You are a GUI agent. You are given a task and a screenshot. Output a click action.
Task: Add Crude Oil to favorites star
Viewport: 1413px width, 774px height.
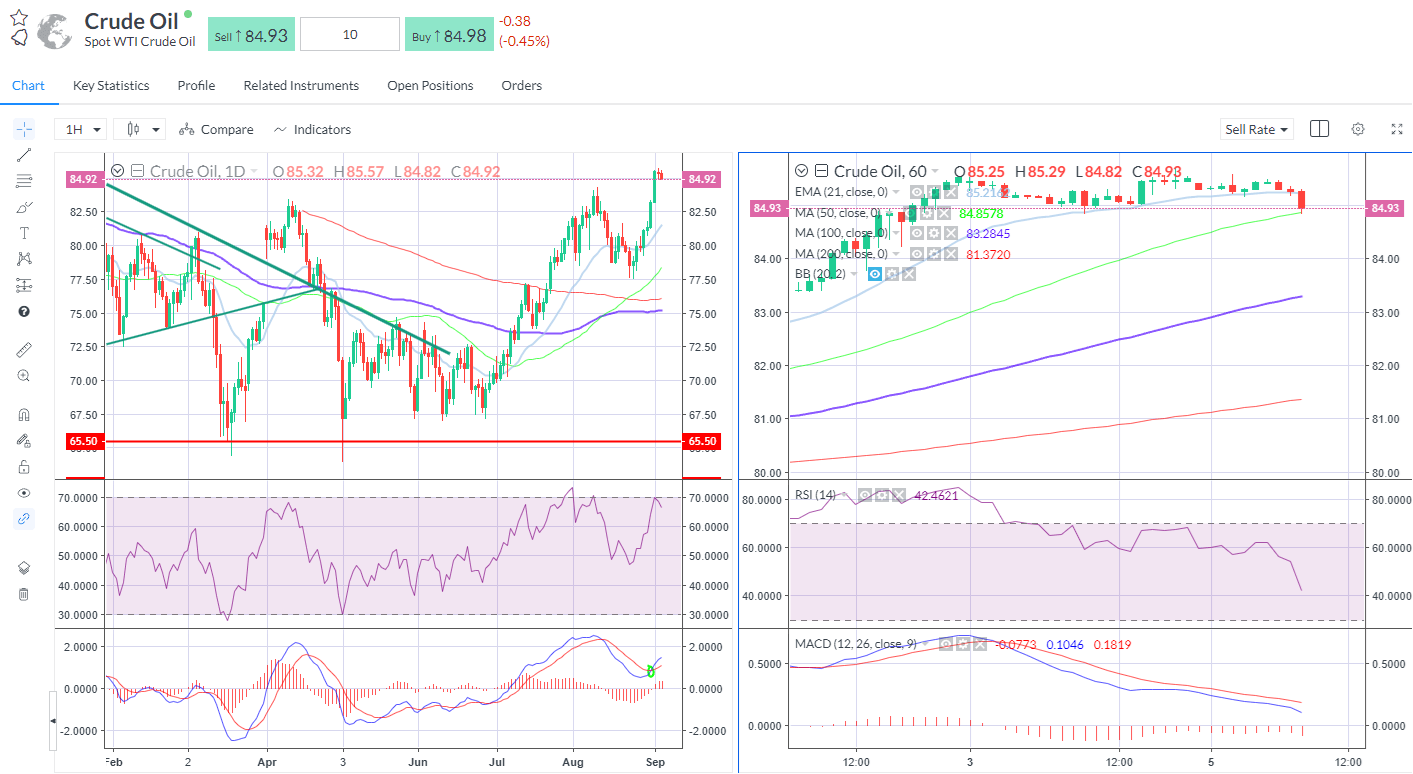pos(19,17)
